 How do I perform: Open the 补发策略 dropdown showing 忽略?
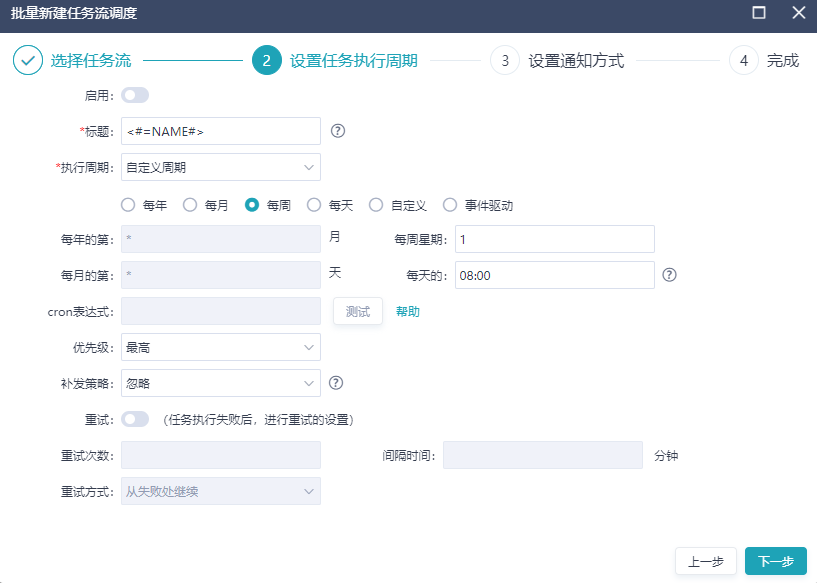(220, 383)
